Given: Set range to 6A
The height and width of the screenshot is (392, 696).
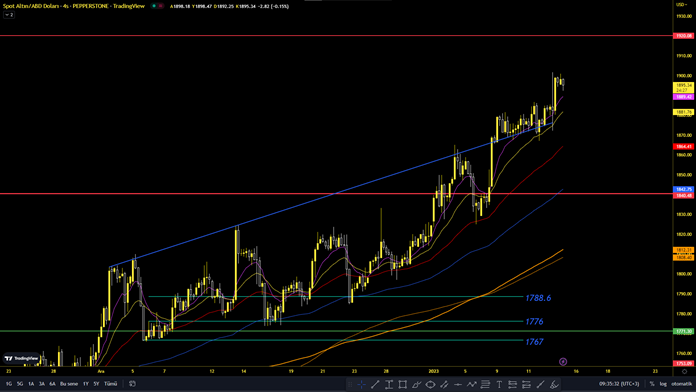Looking at the screenshot, I should click(52, 384).
